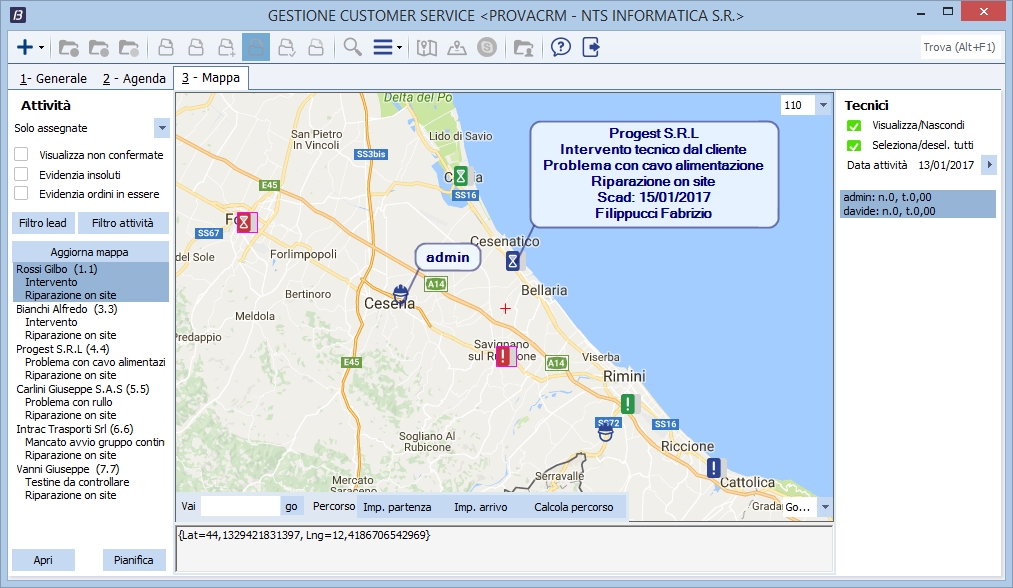The width and height of the screenshot is (1013, 588).
Task: Click Imp. arrivo button
Action: coord(481,507)
